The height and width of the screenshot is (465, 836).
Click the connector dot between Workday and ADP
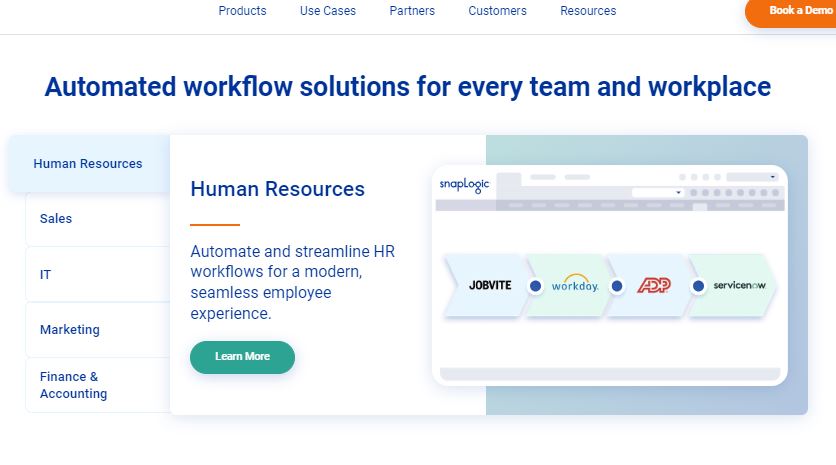point(617,286)
